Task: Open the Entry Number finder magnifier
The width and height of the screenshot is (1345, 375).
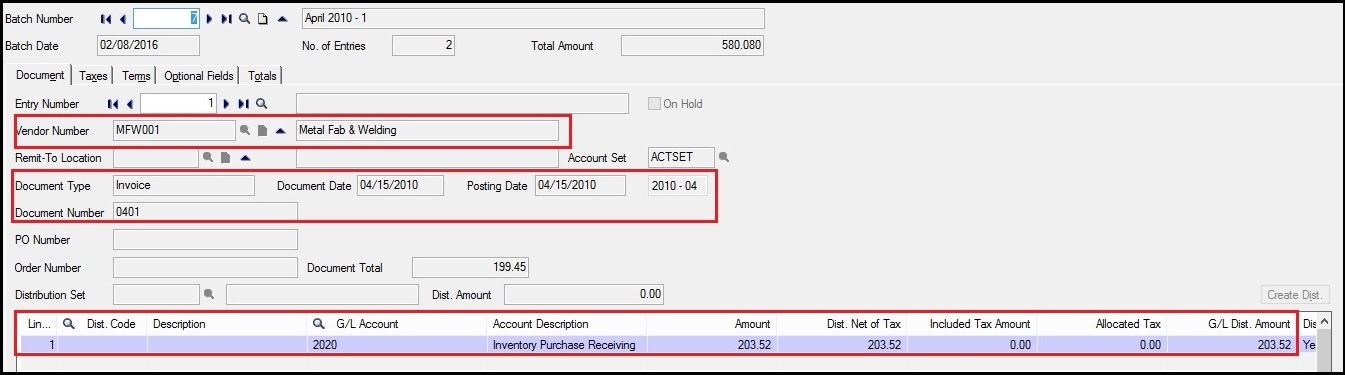Action: point(261,103)
